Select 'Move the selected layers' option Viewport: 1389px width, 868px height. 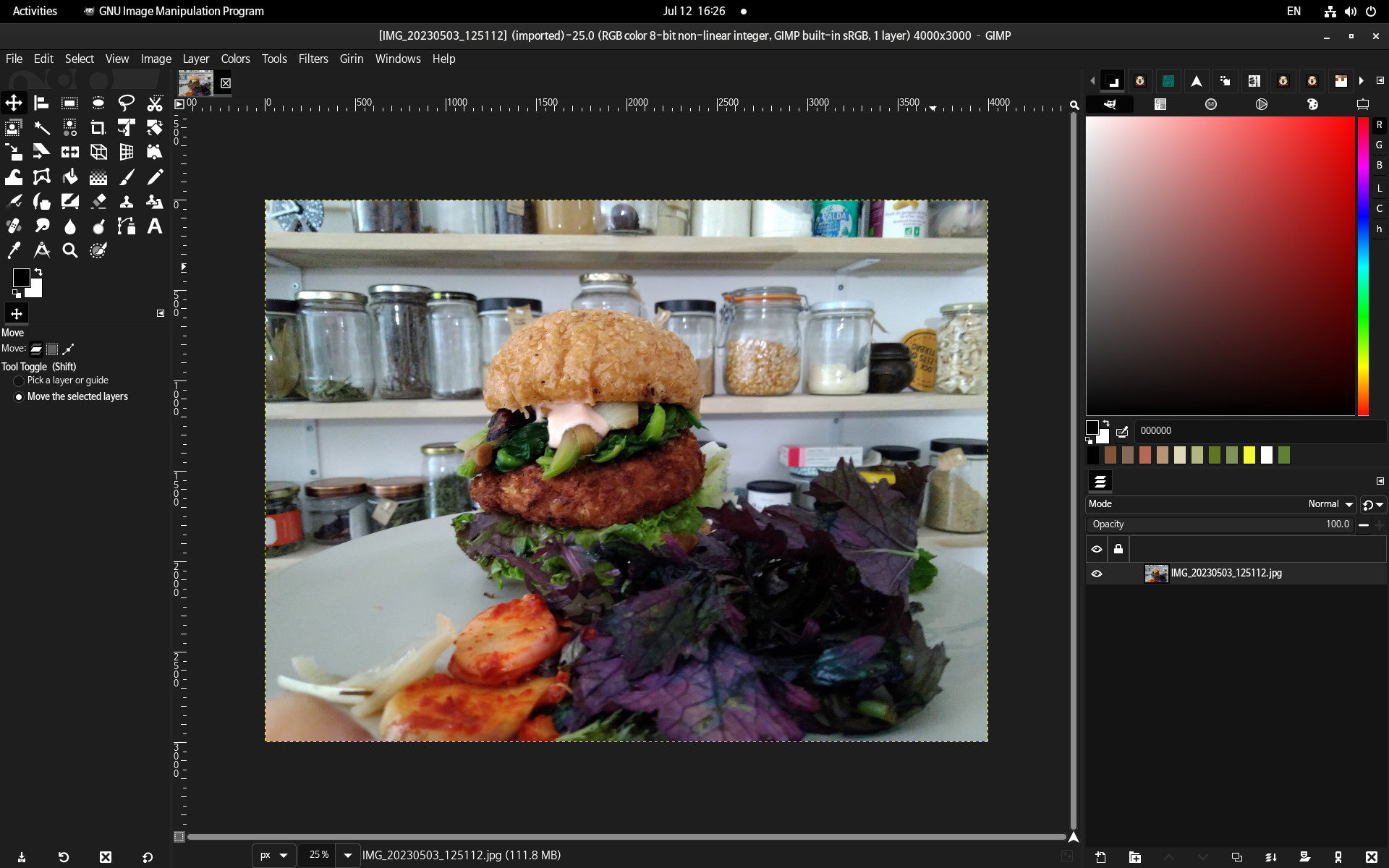click(19, 397)
